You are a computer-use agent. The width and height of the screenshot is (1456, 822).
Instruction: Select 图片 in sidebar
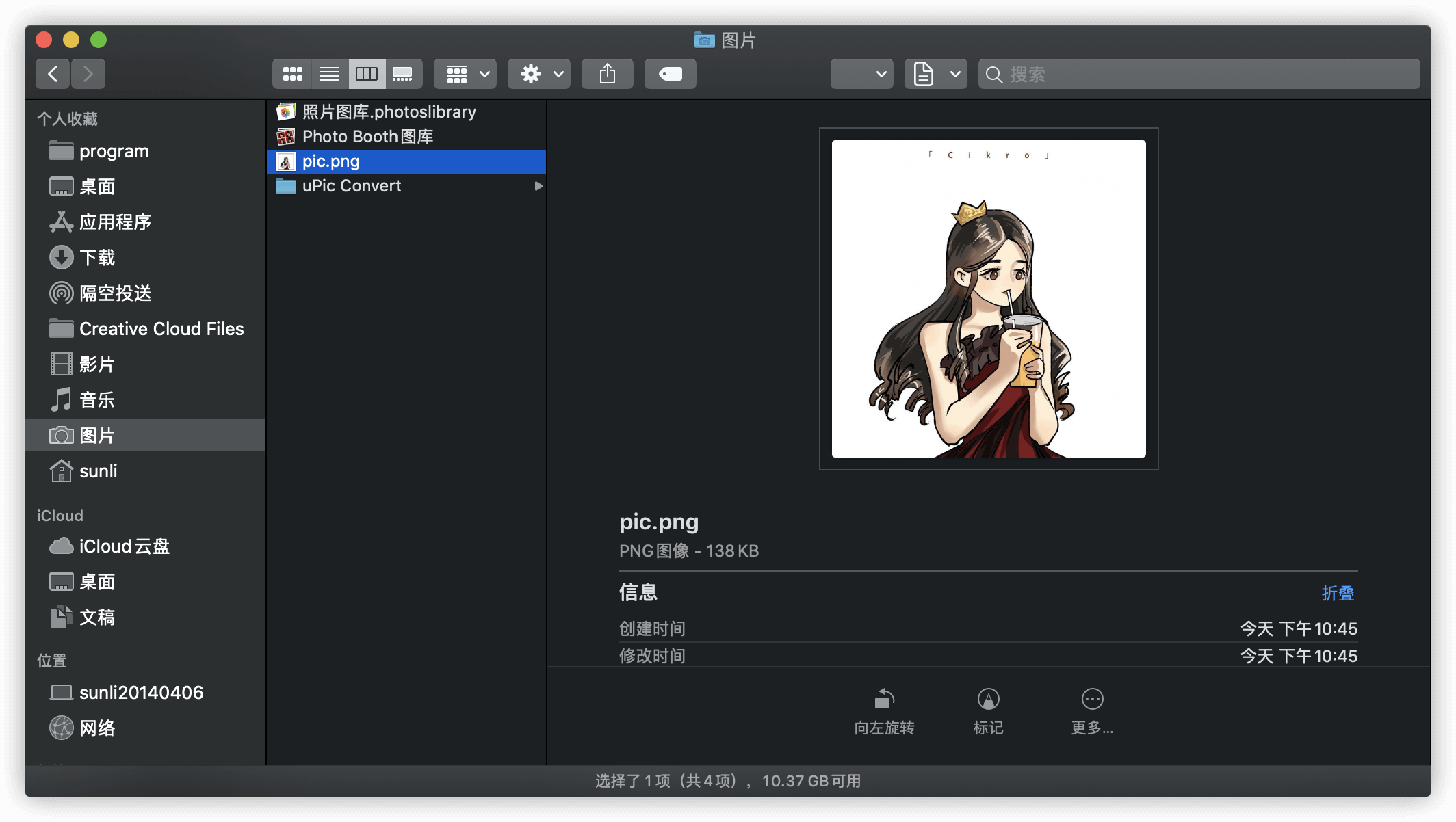(145, 436)
